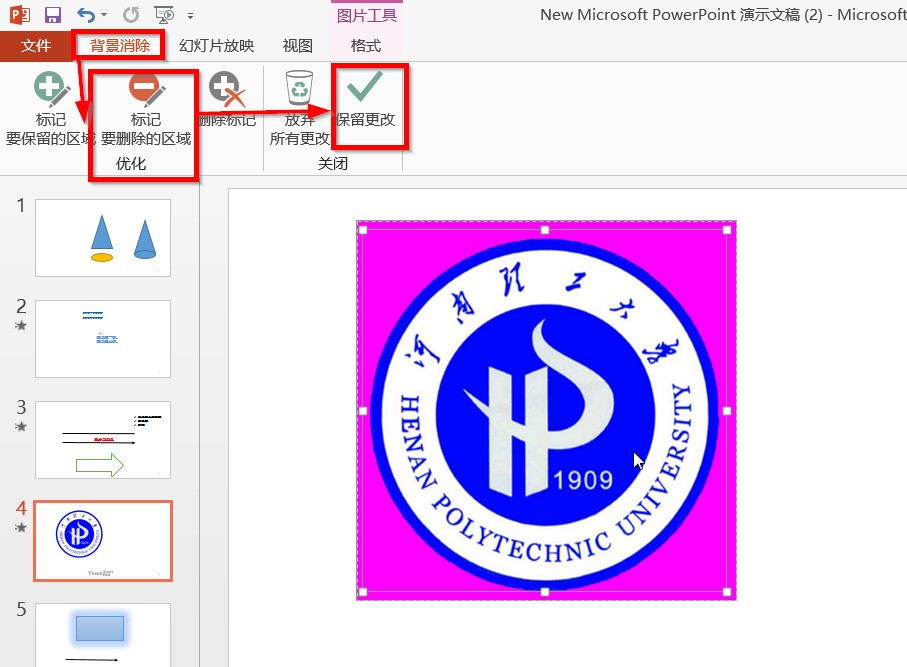The width and height of the screenshot is (907, 667).
Task: Select the Mark Areas to Remove (标记要删除的区域) tool
Action: 145,109
